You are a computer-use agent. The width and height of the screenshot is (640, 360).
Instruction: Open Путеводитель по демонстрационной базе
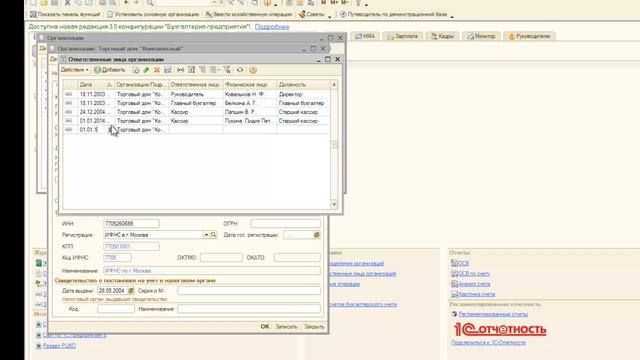tap(394, 14)
